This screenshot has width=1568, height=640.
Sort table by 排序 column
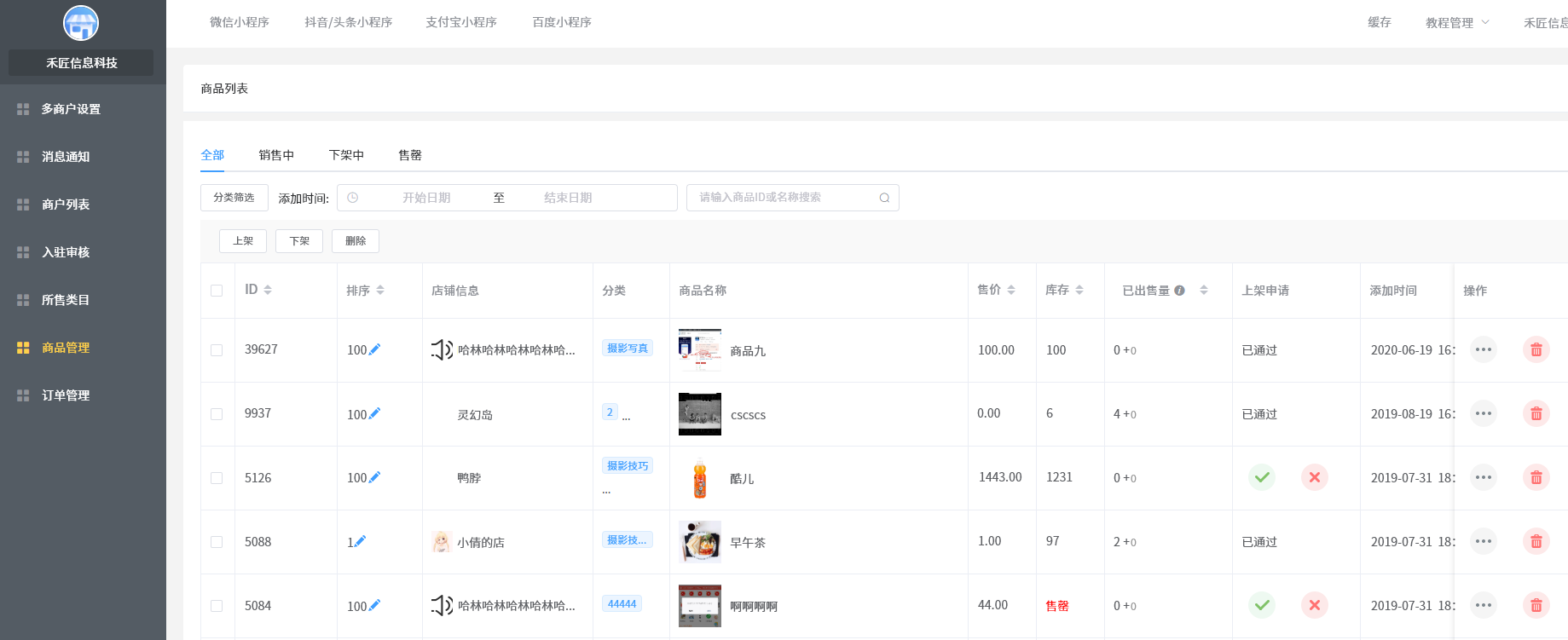coord(380,290)
